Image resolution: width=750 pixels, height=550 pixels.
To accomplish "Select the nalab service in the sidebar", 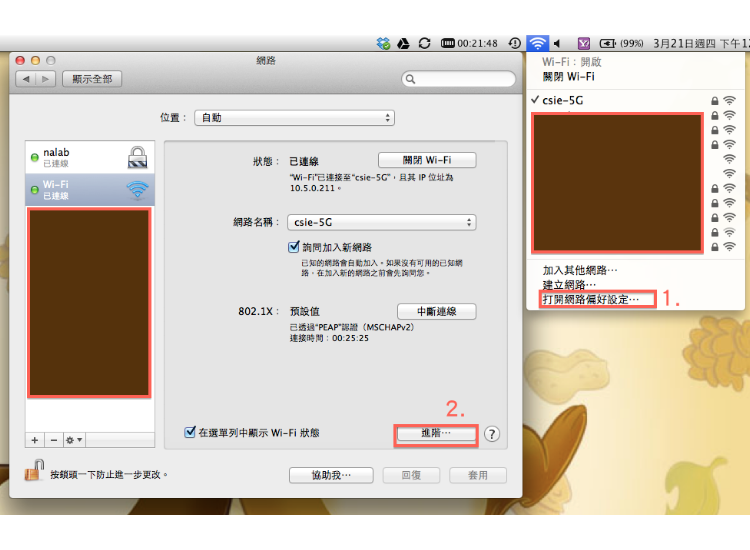I will coord(90,157).
